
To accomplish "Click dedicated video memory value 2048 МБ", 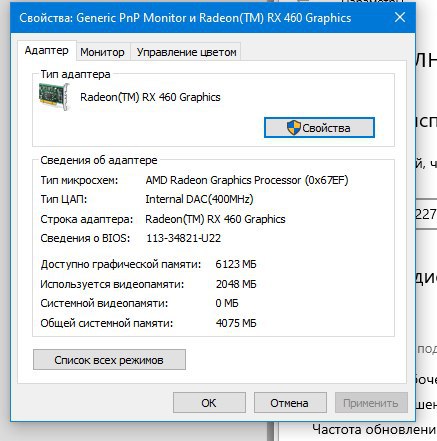I will coord(236,284).
